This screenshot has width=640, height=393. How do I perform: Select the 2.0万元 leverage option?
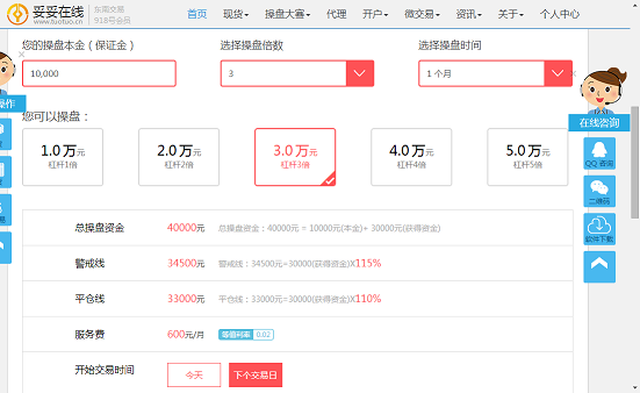(x=179, y=157)
